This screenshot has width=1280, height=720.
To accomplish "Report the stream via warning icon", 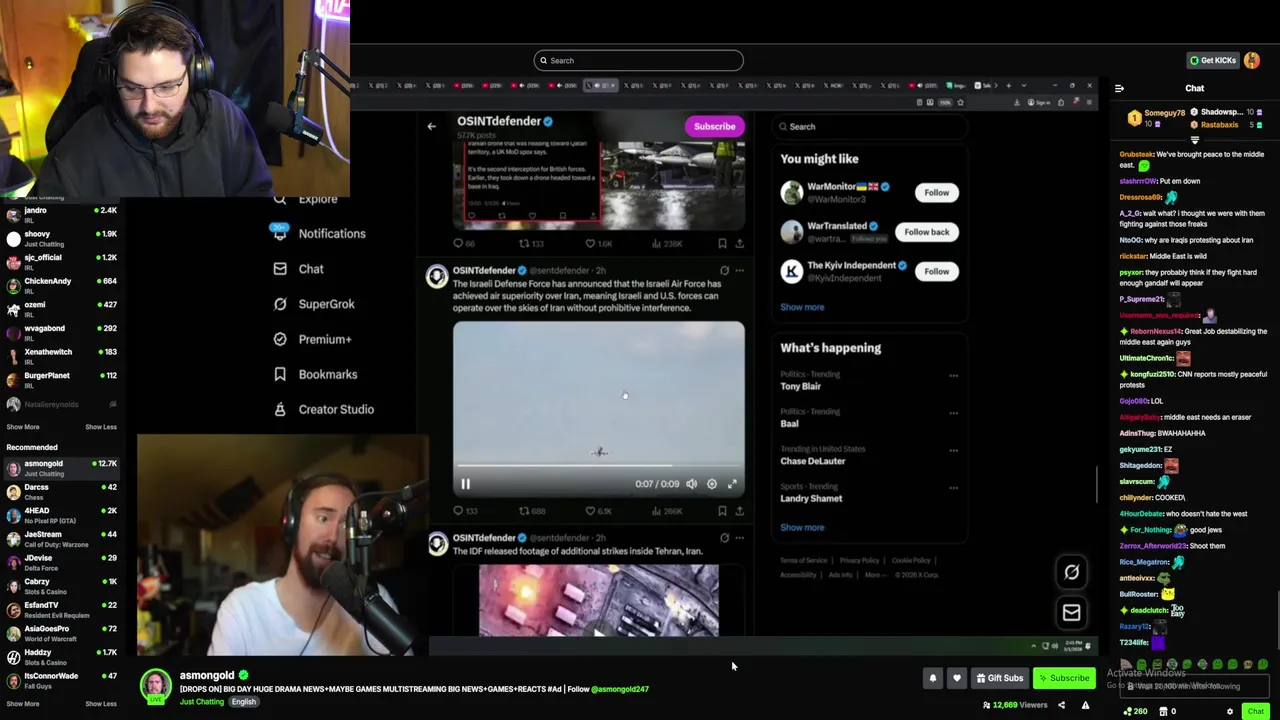I will point(1085,705).
